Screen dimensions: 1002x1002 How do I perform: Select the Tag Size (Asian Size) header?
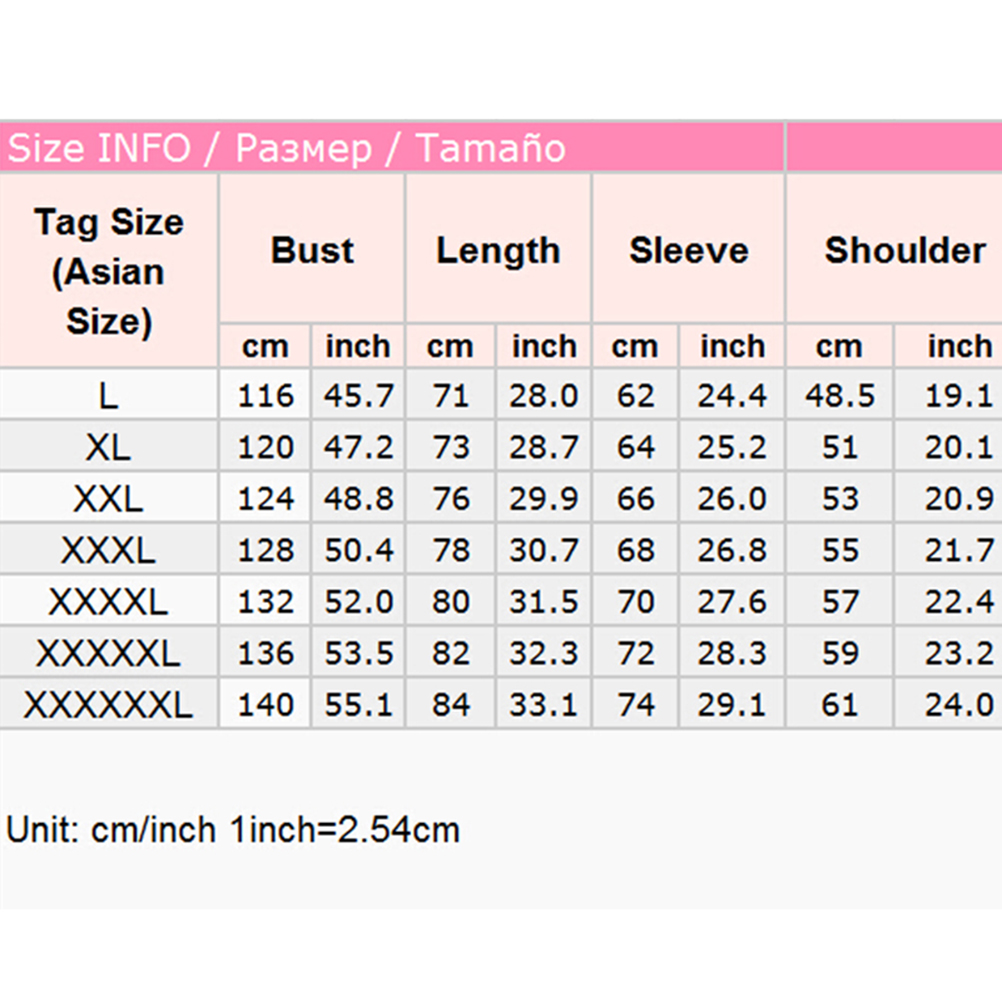pos(109,271)
